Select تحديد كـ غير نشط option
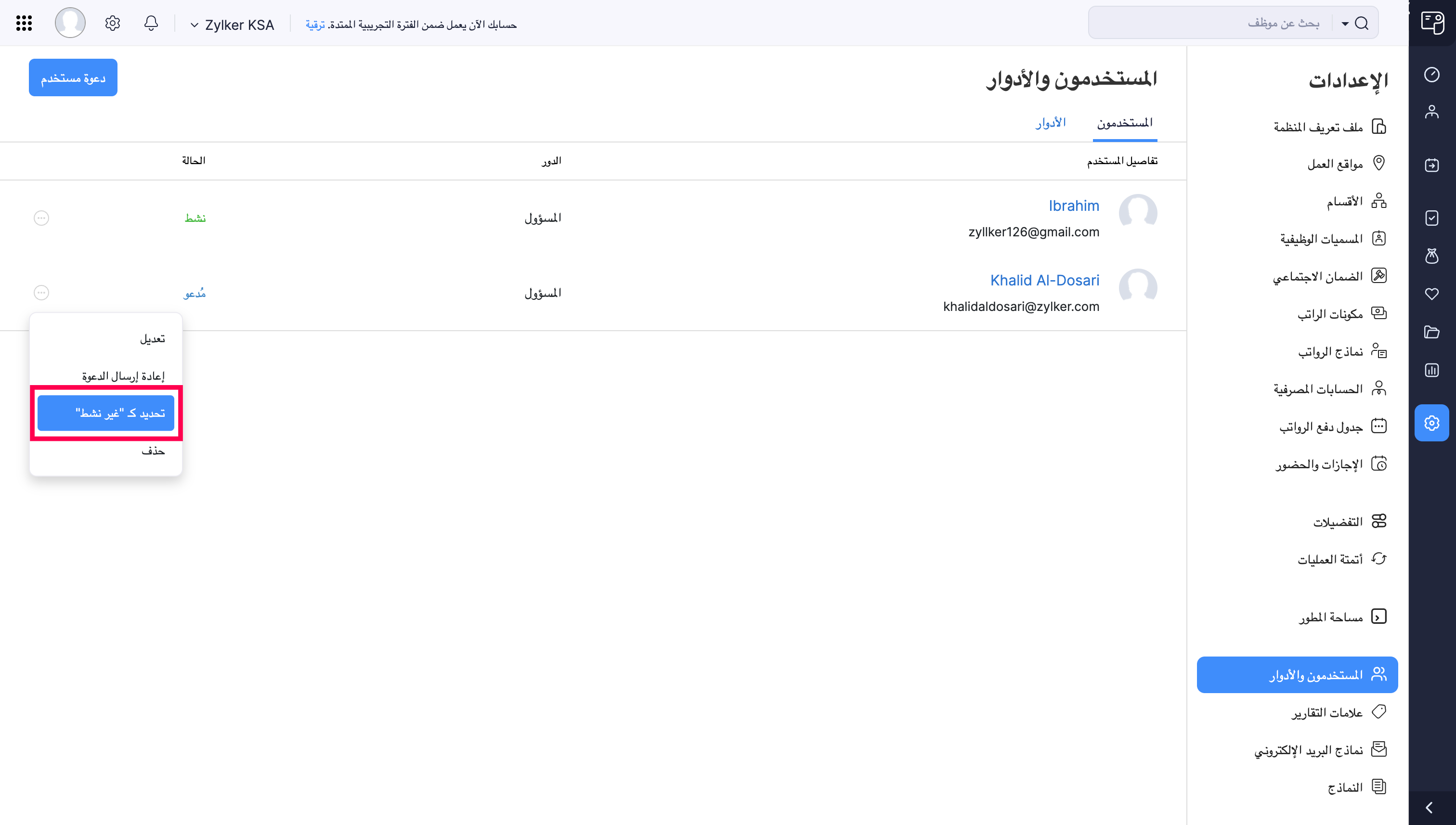1456x825 pixels. 106,412
